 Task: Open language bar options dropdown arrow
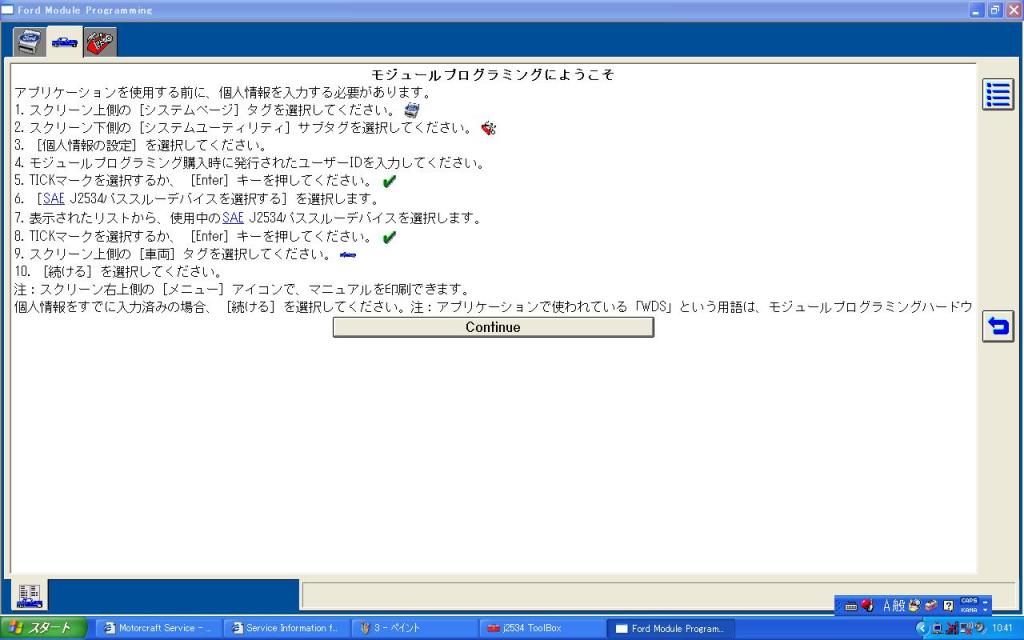985,610
